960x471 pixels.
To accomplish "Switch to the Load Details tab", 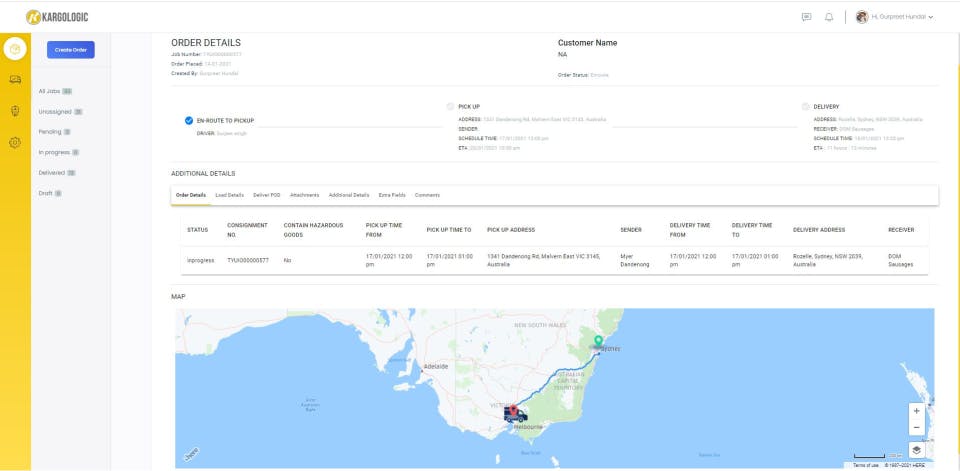I will click(x=229, y=194).
